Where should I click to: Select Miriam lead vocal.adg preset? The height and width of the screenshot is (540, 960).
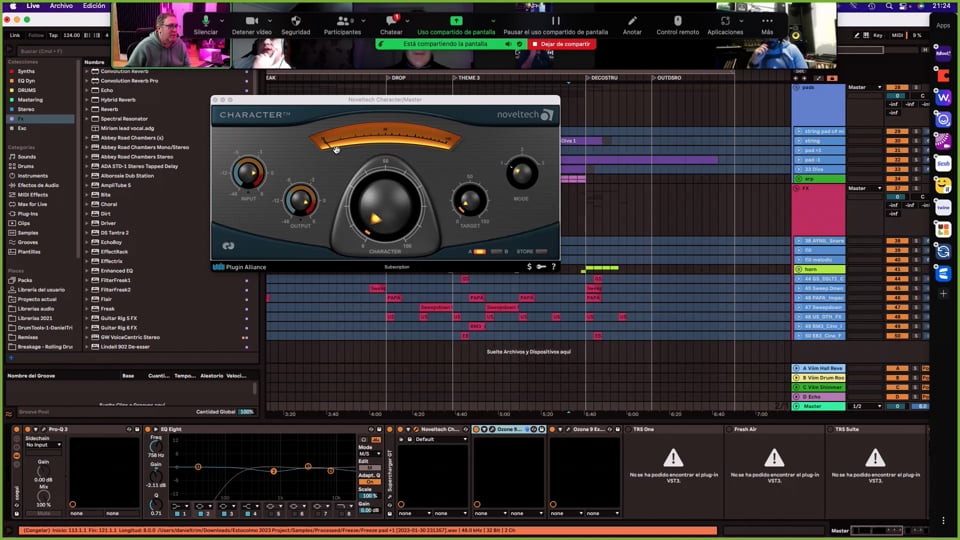coord(127,128)
